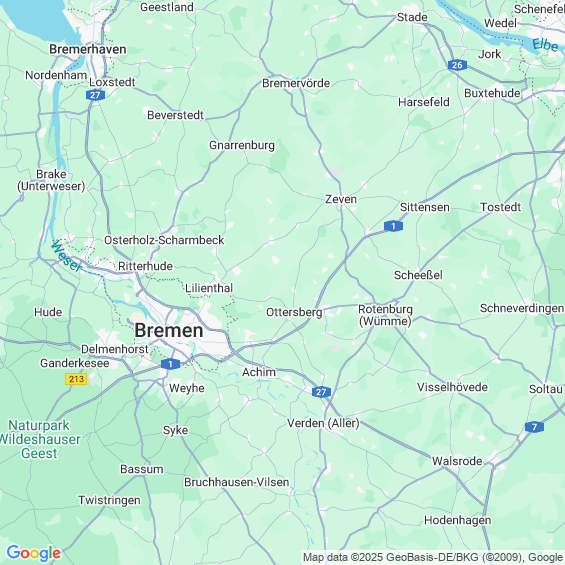Click the Elbe river label
Image resolution: width=565 pixels, height=565 pixels.
pos(545,45)
